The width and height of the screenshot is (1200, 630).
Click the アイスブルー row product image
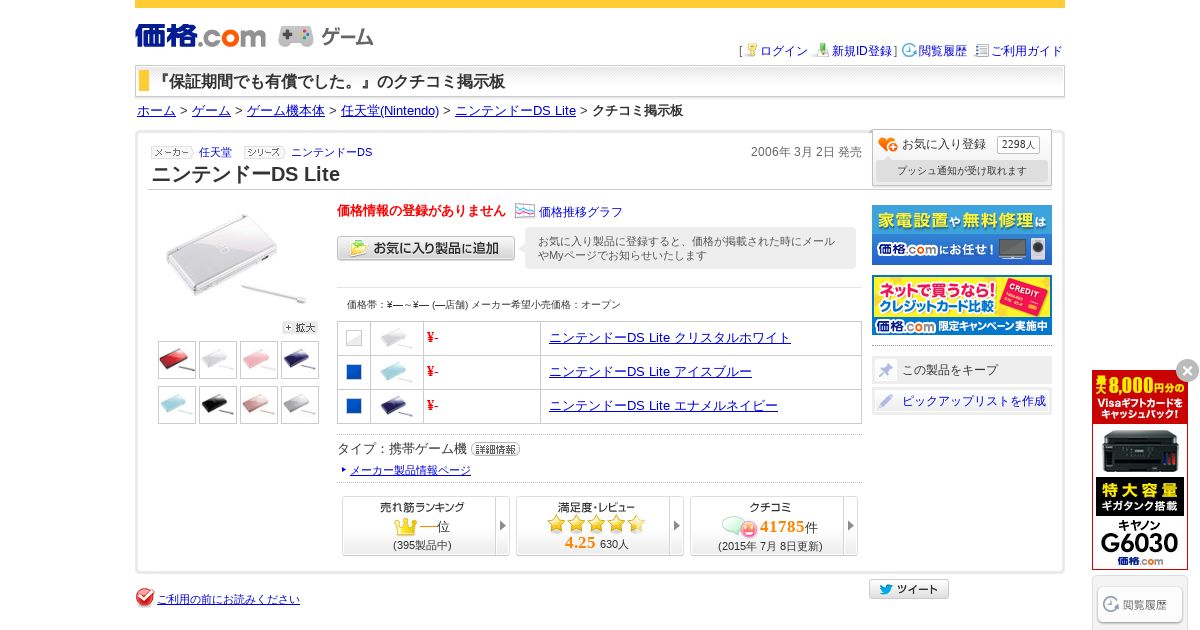point(397,372)
